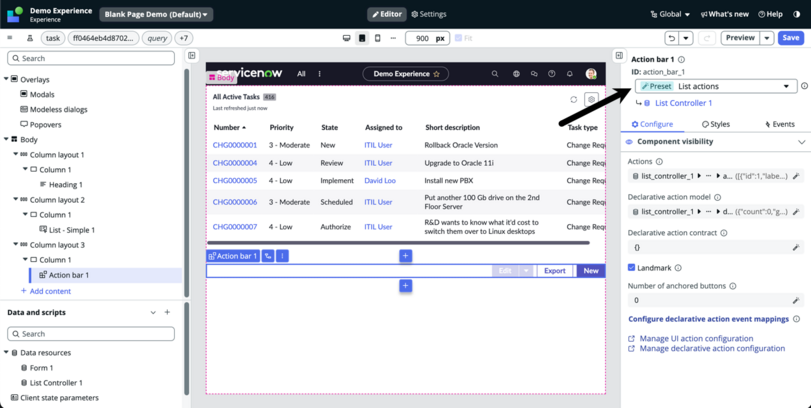Open the Blank Page Demo variant dropdown

(156, 14)
